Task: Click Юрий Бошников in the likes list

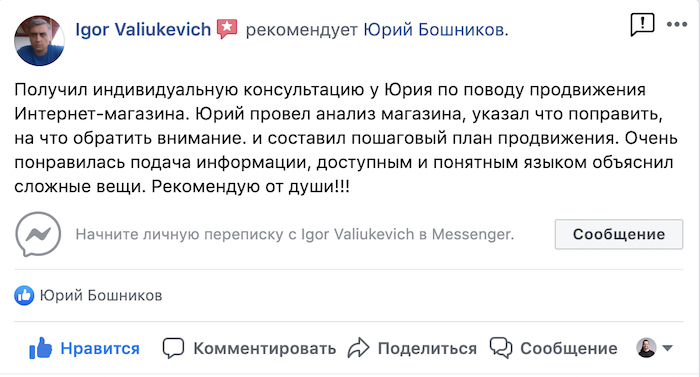Action: pos(101,295)
